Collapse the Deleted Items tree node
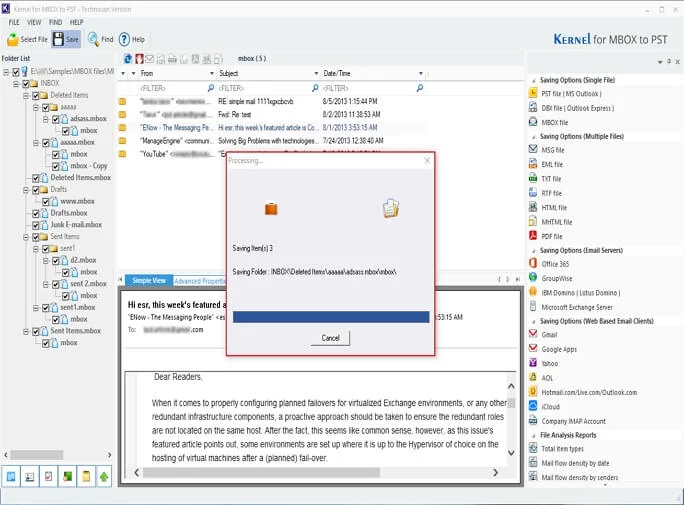Screen dimensions: 684x505 click(x=26, y=95)
